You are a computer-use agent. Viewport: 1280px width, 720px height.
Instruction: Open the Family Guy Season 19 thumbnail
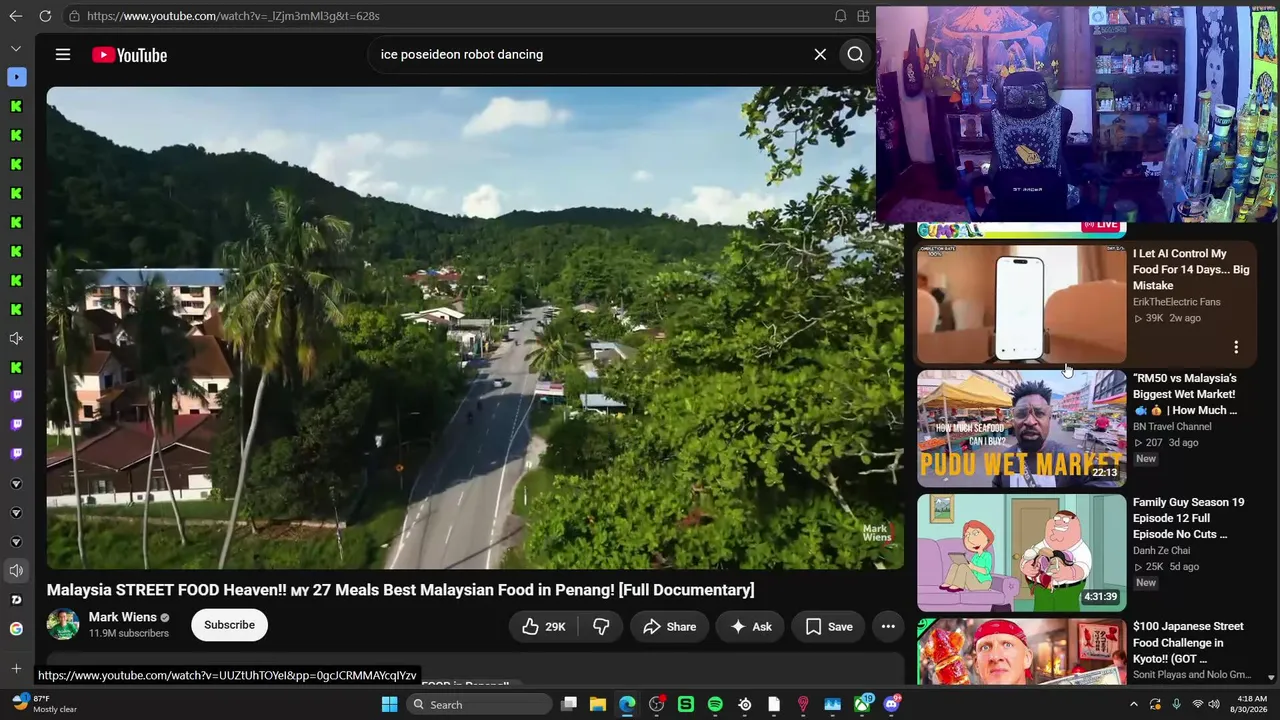coord(1021,553)
